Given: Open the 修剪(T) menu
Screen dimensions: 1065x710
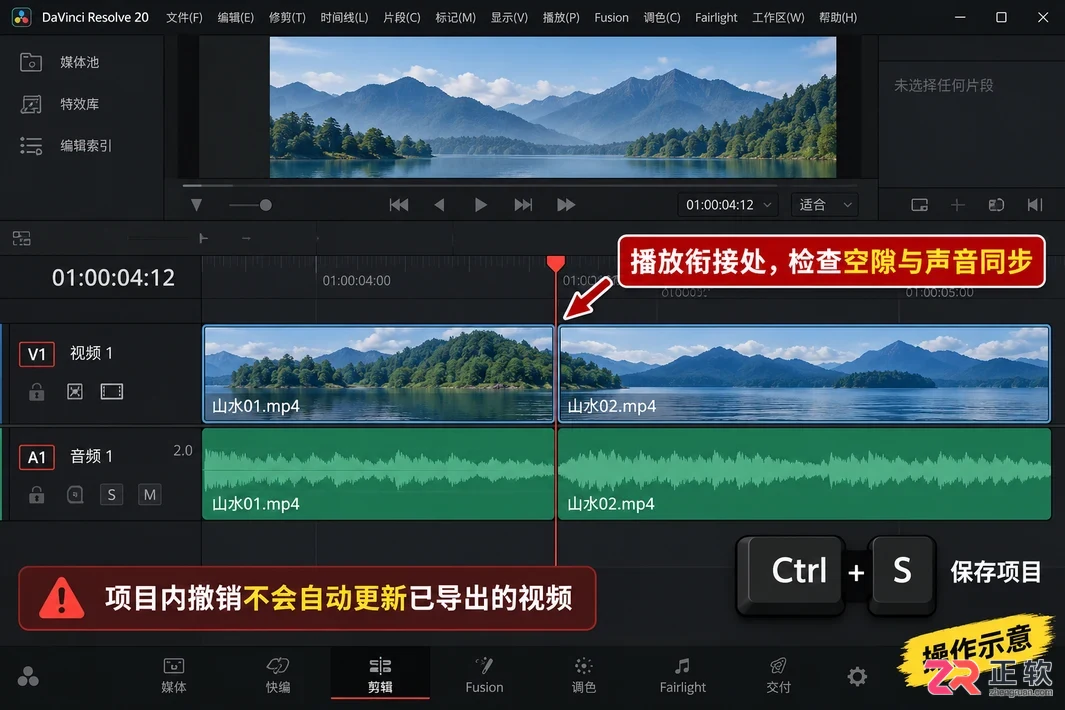Looking at the screenshot, I should pyautogui.click(x=287, y=18).
